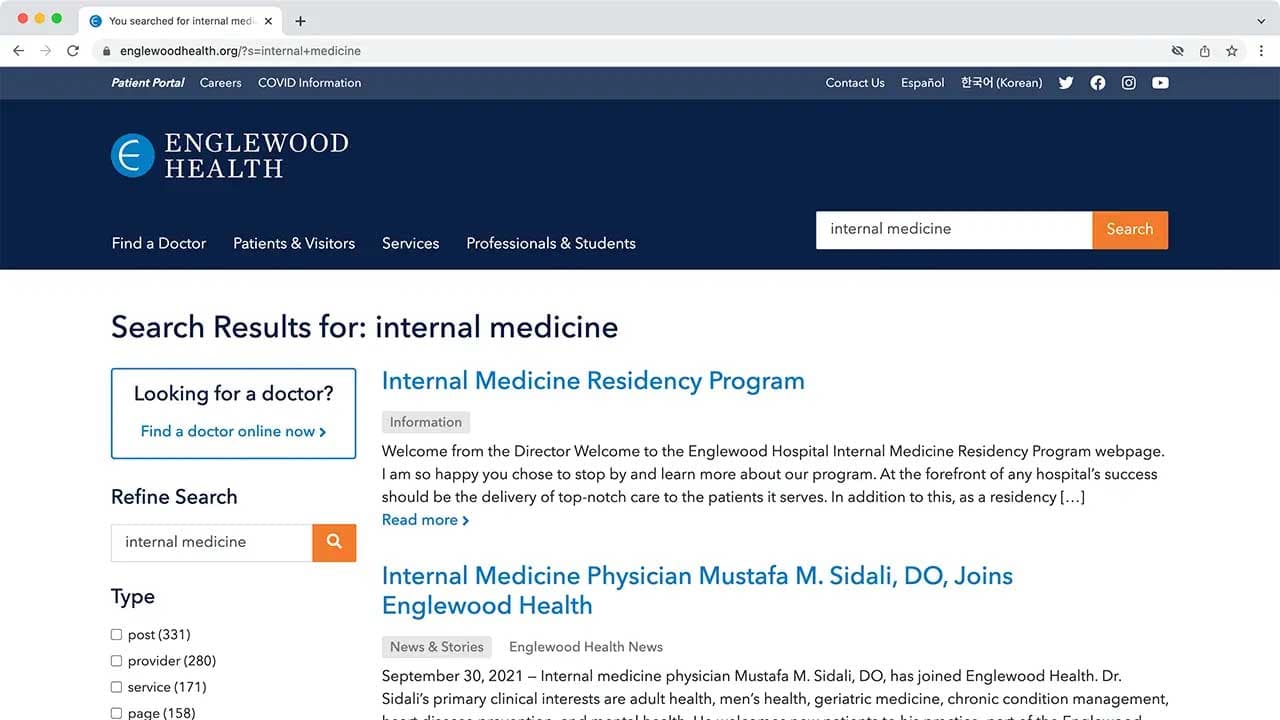Click the Search Results for heading

[x=365, y=327]
